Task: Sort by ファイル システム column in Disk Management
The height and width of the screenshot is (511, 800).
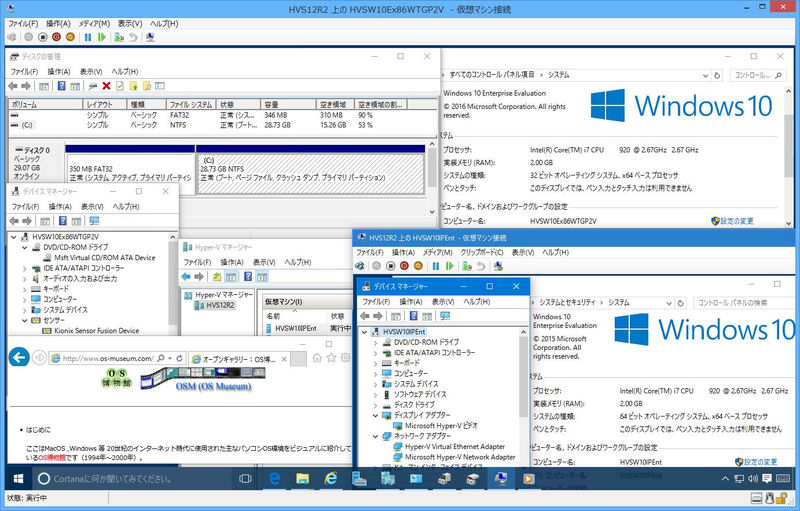Action: point(191,105)
